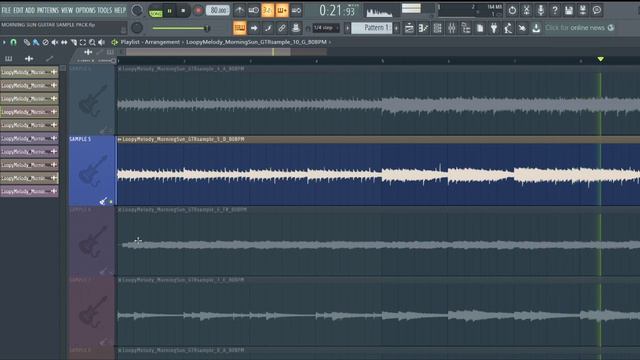Open the Piano roll window
This screenshot has height=360, width=640.
(423, 28)
